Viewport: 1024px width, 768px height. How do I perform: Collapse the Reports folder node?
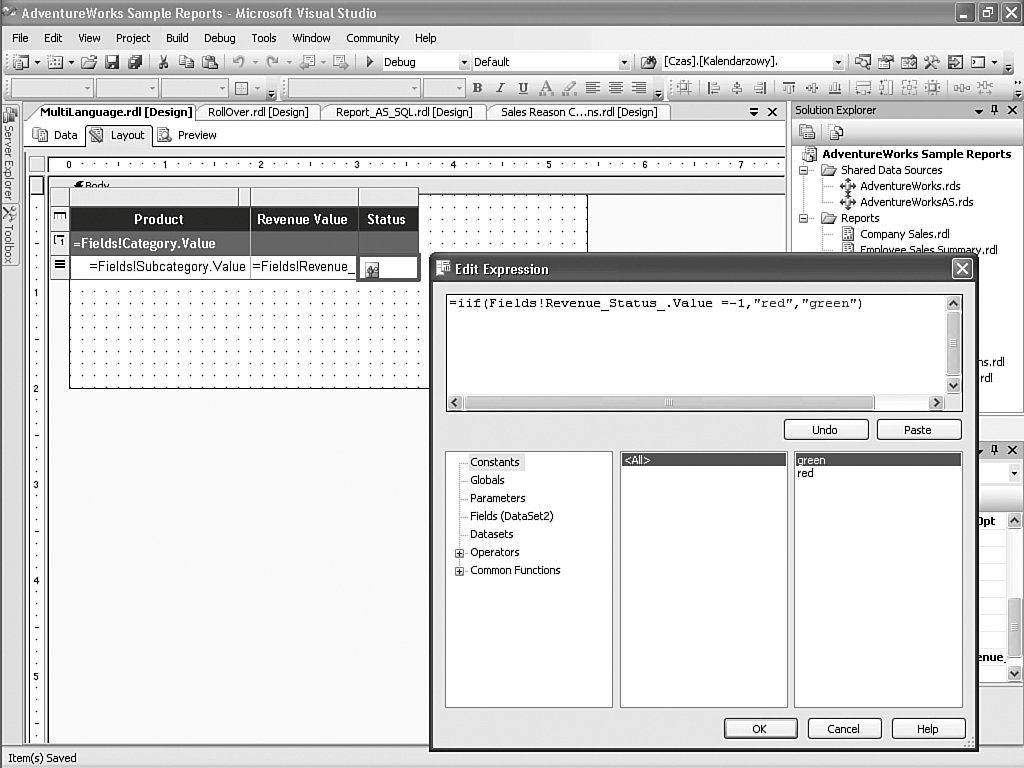pyautogui.click(x=804, y=219)
